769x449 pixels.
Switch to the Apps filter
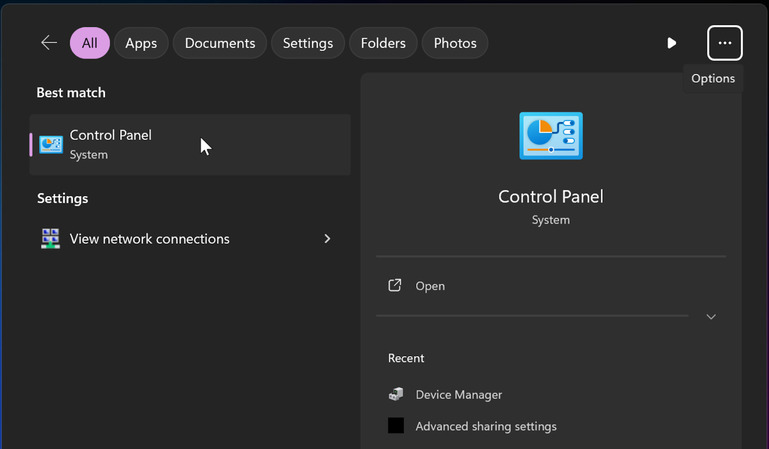click(x=141, y=43)
